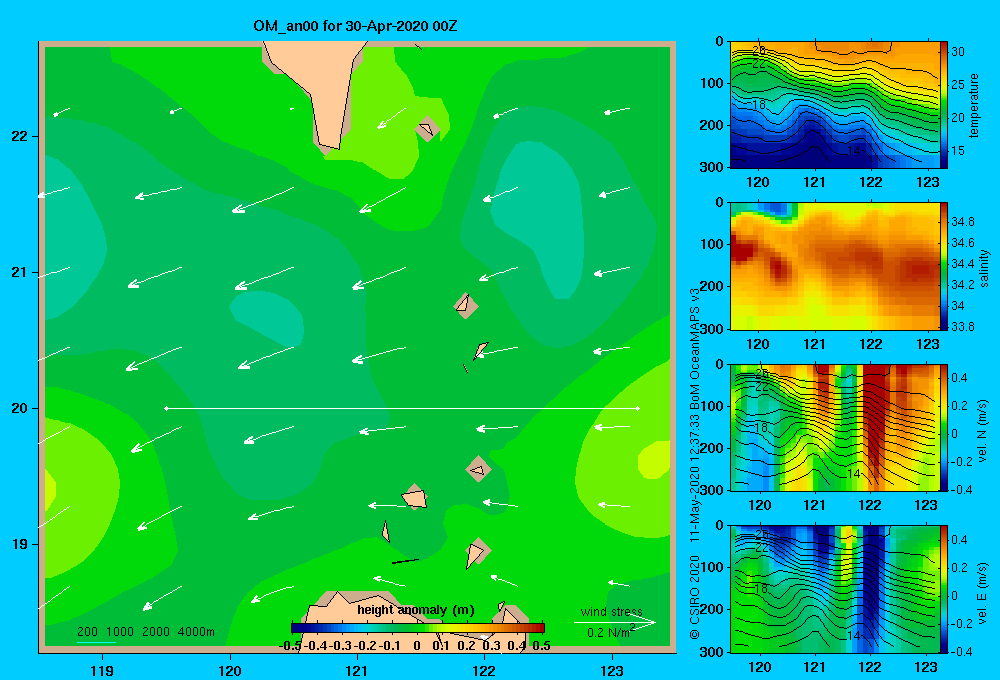Click the title "OM_an00 for 30-Apr-2020 00Z"
1000x680 pixels.
tap(355, 26)
